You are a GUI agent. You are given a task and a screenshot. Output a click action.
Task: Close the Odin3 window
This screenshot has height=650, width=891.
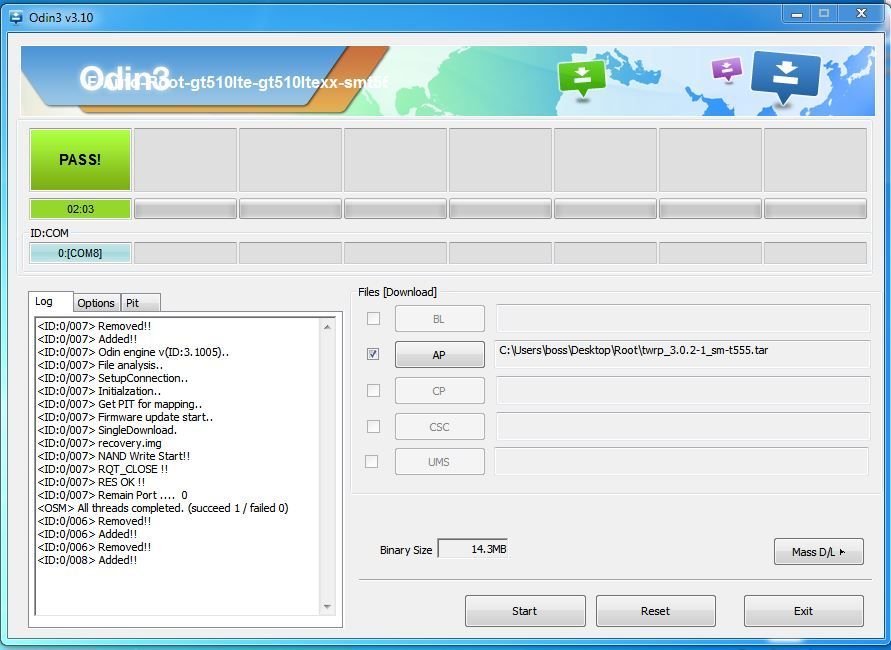861,14
